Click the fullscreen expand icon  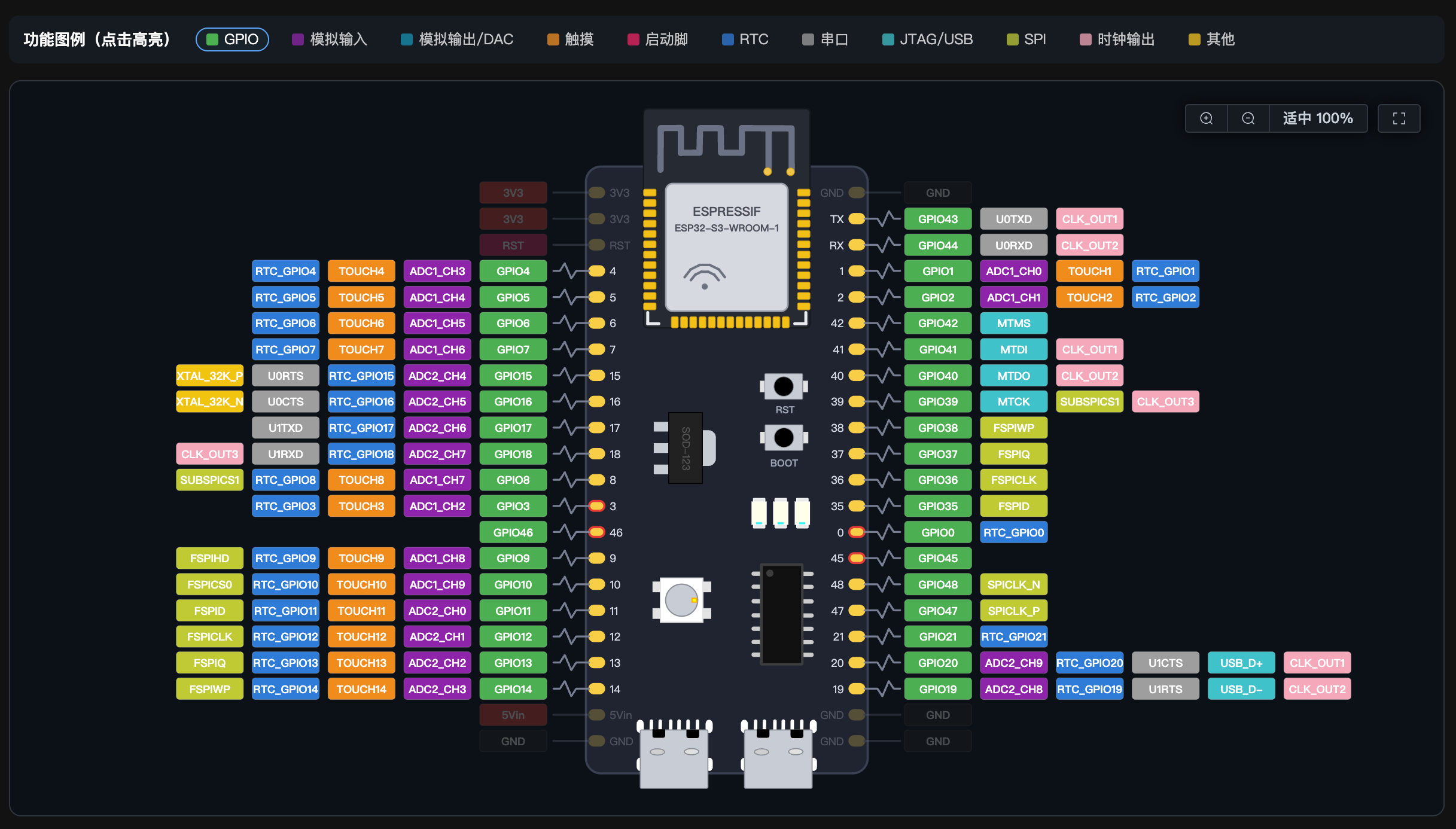pyautogui.click(x=1399, y=118)
